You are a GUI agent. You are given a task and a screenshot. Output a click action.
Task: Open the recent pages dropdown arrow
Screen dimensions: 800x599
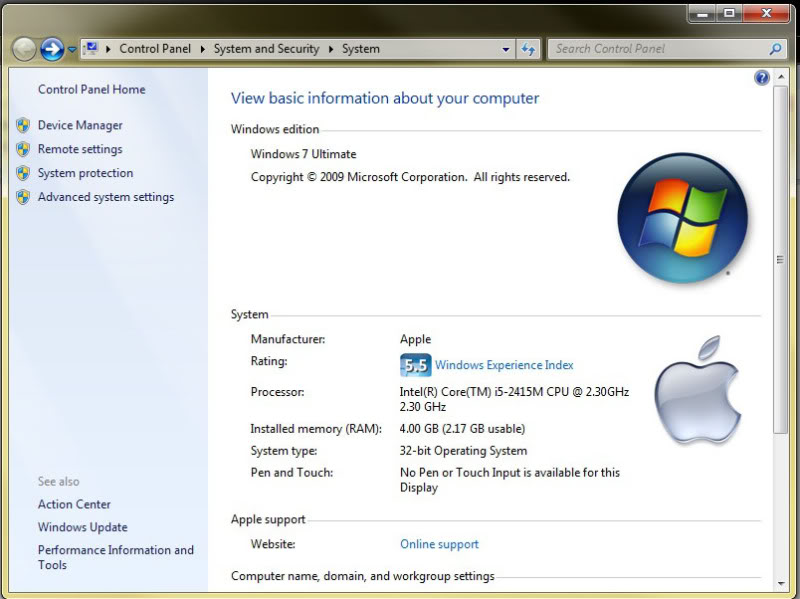pos(72,49)
